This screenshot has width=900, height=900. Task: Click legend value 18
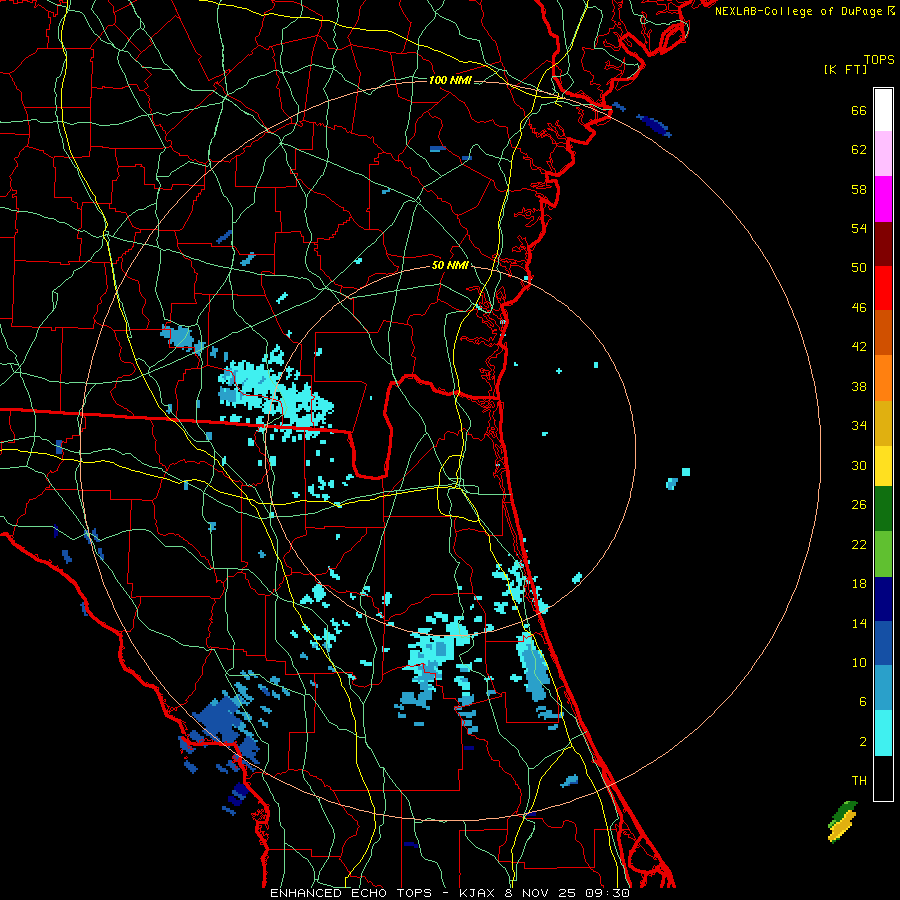[859, 584]
